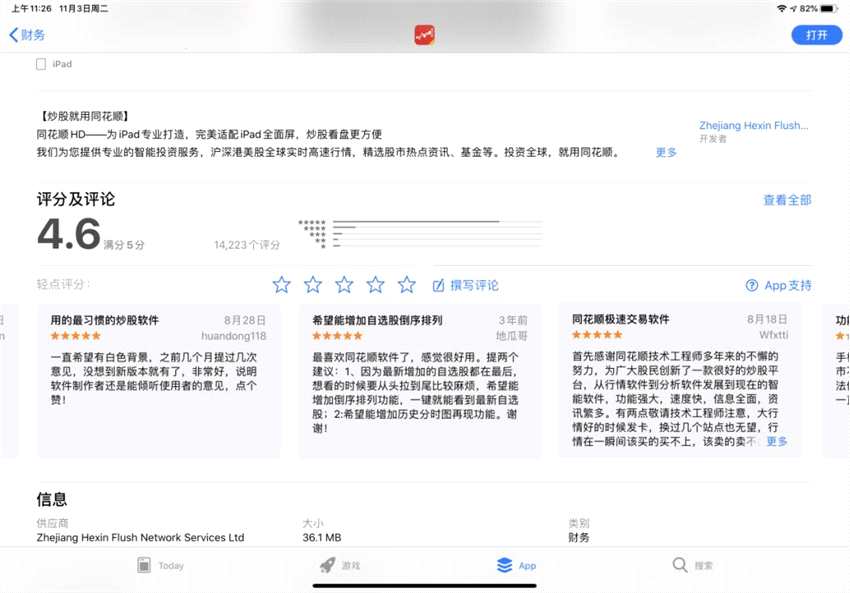
Task: Tap the five-star rating distribution bar
Action: [437, 222]
